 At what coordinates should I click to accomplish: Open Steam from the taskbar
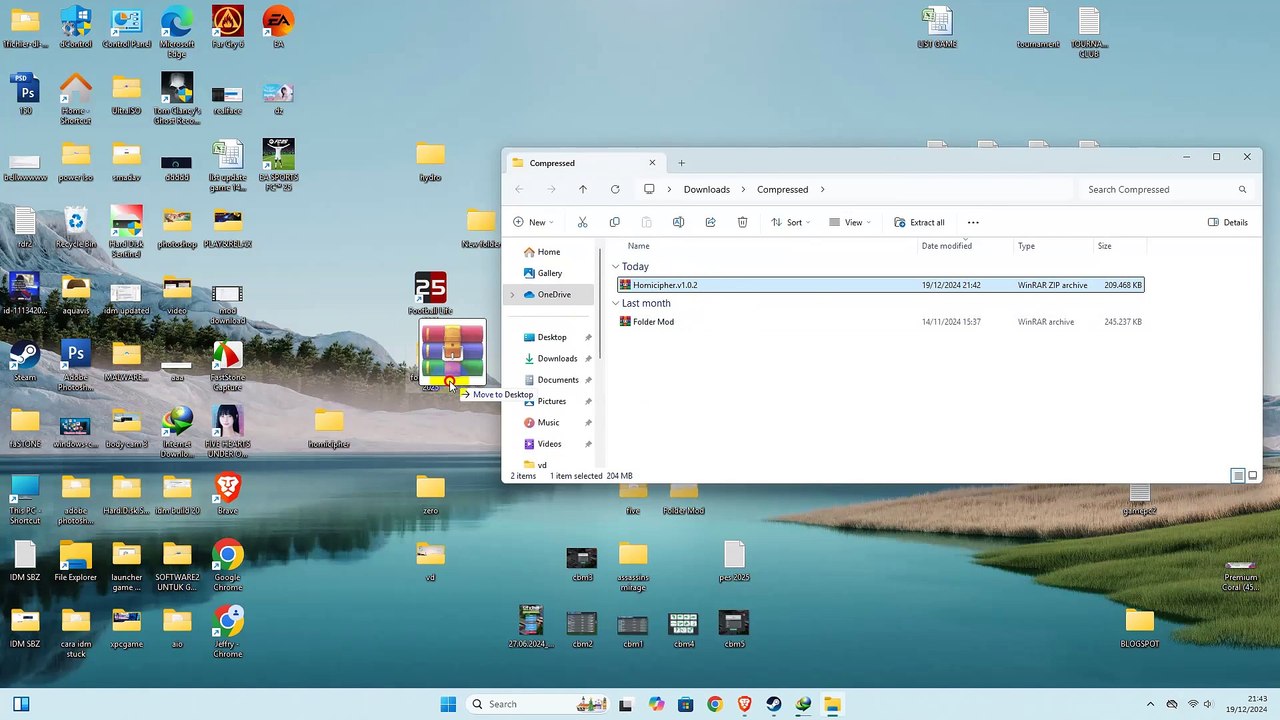[x=774, y=704]
